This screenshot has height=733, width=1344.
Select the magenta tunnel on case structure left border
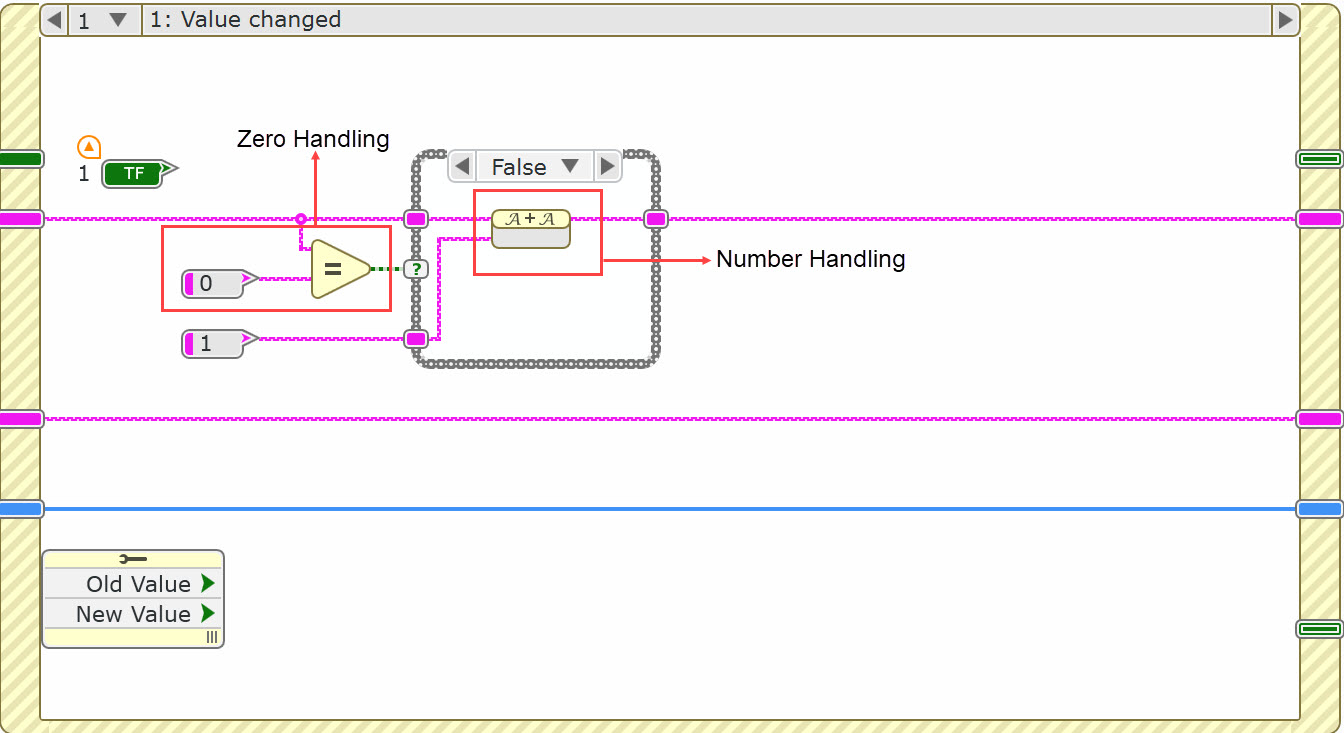click(x=416, y=218)
